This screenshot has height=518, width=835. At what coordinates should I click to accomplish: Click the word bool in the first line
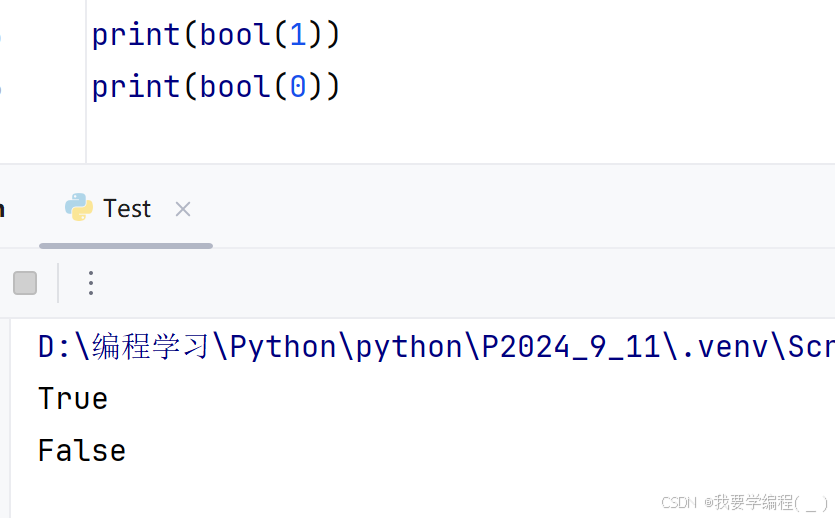(x=235, y=35)
